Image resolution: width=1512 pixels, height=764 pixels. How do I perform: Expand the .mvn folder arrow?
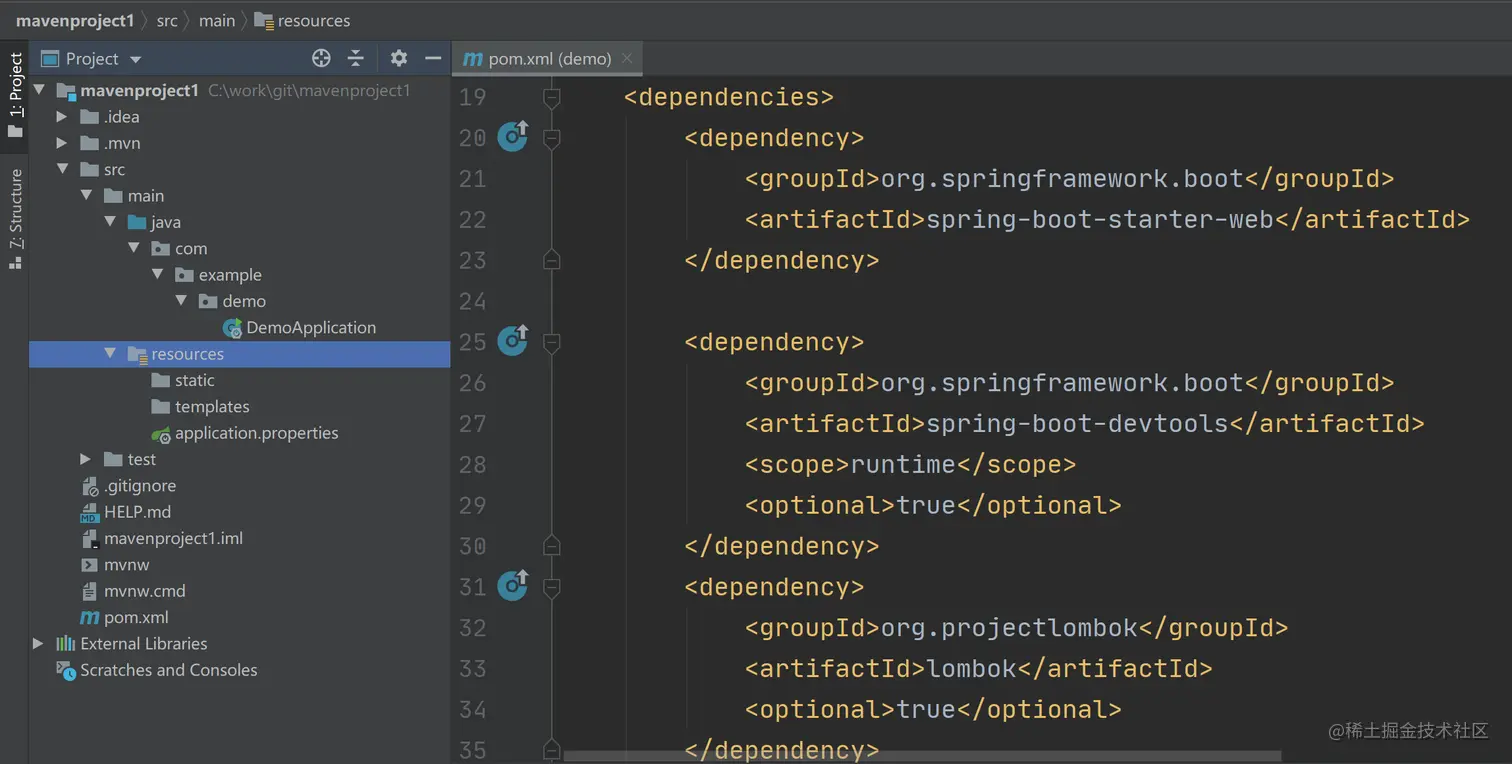point(62,143)
